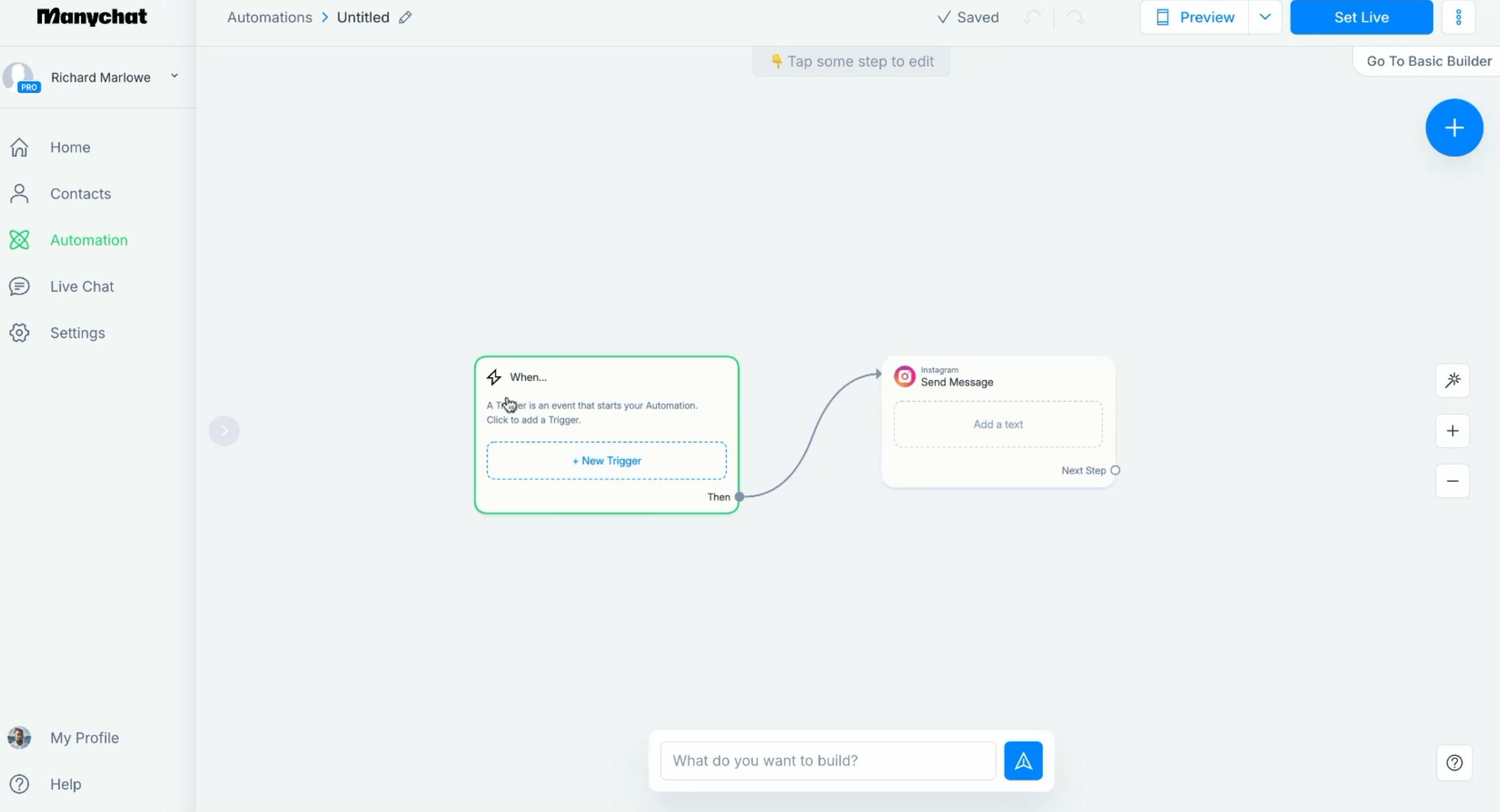Click the paper-plane send icon

pos(1023,761)
